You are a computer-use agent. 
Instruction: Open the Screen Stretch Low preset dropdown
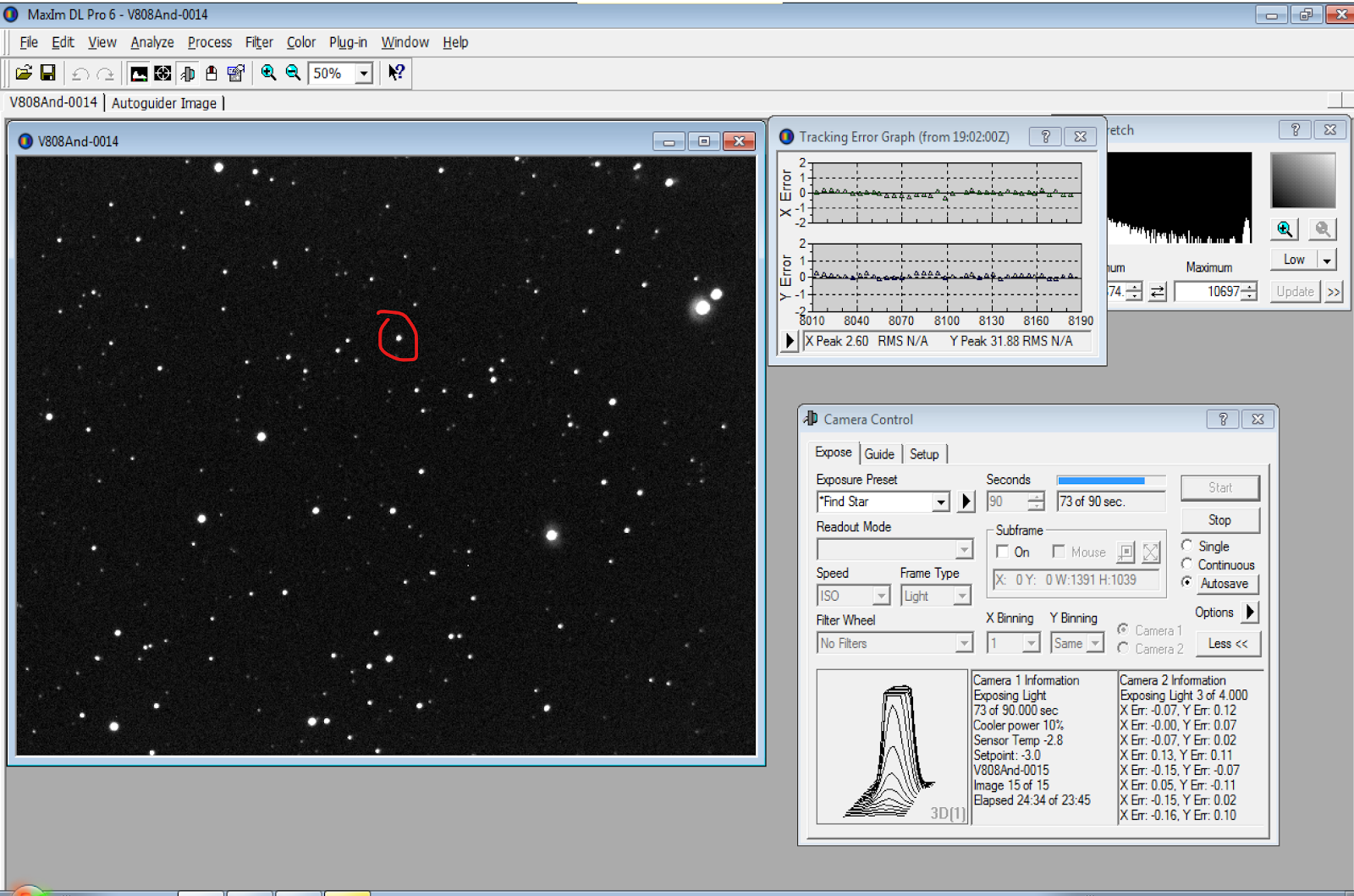point(1327,260)
